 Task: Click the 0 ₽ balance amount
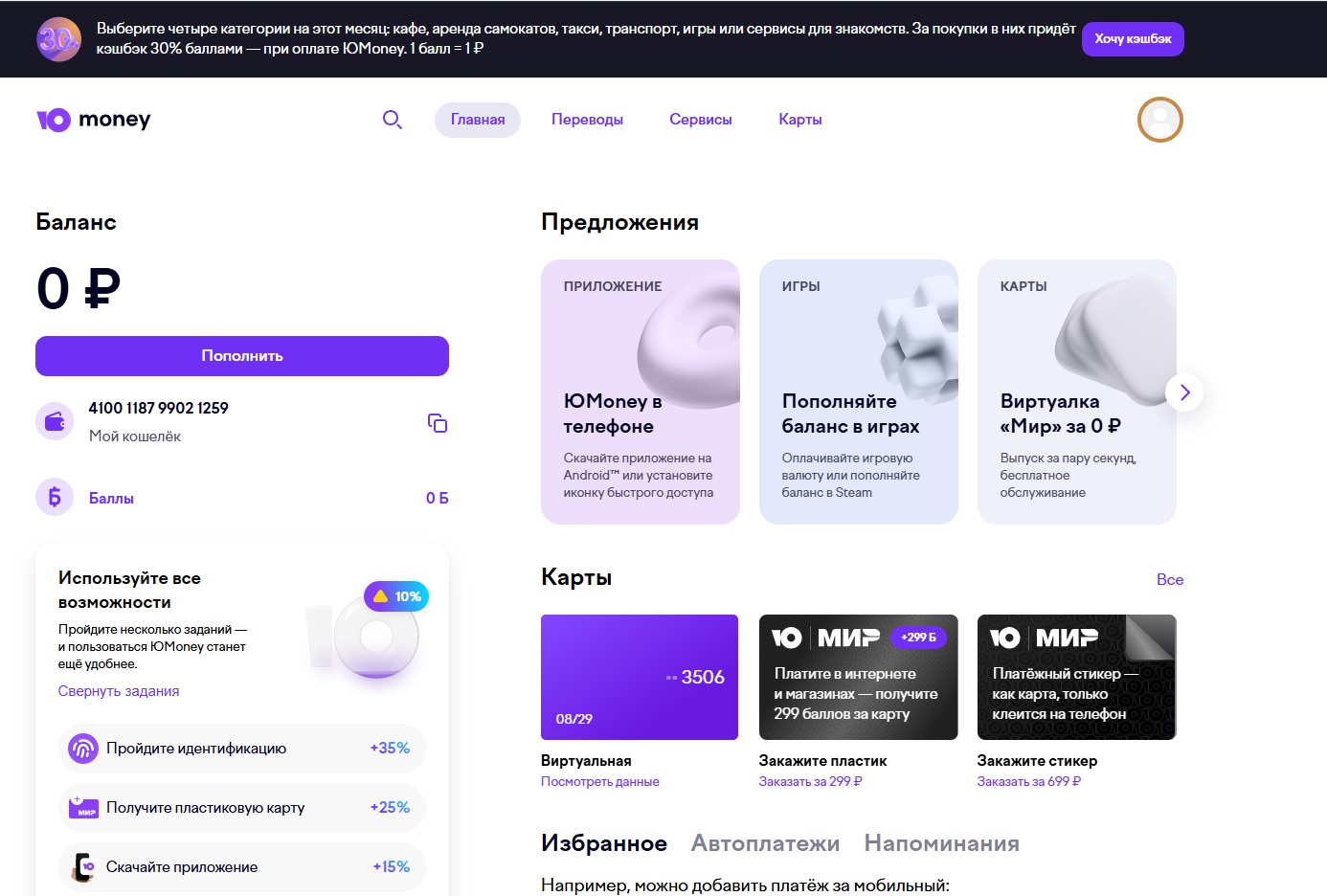(x=79, y=288)
